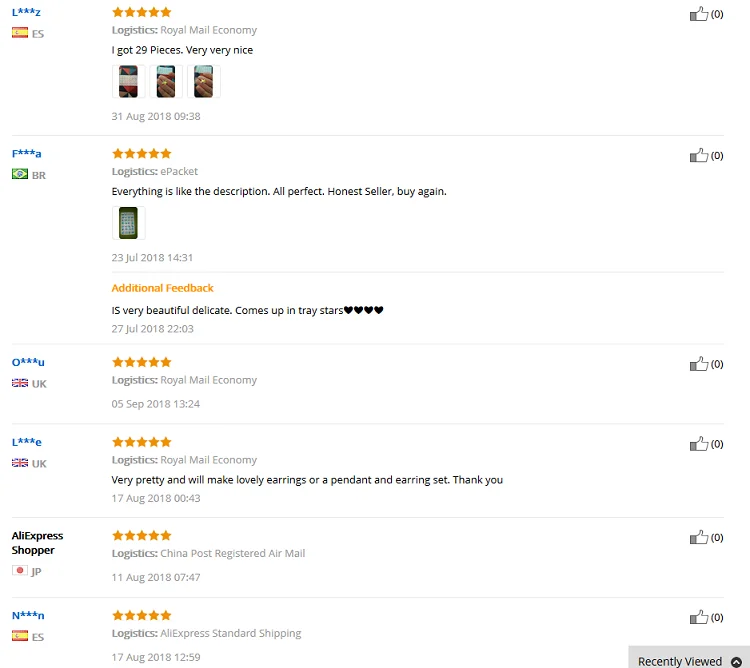
Task: Click the Brazil flag next to BR
Action: [20, 174]
